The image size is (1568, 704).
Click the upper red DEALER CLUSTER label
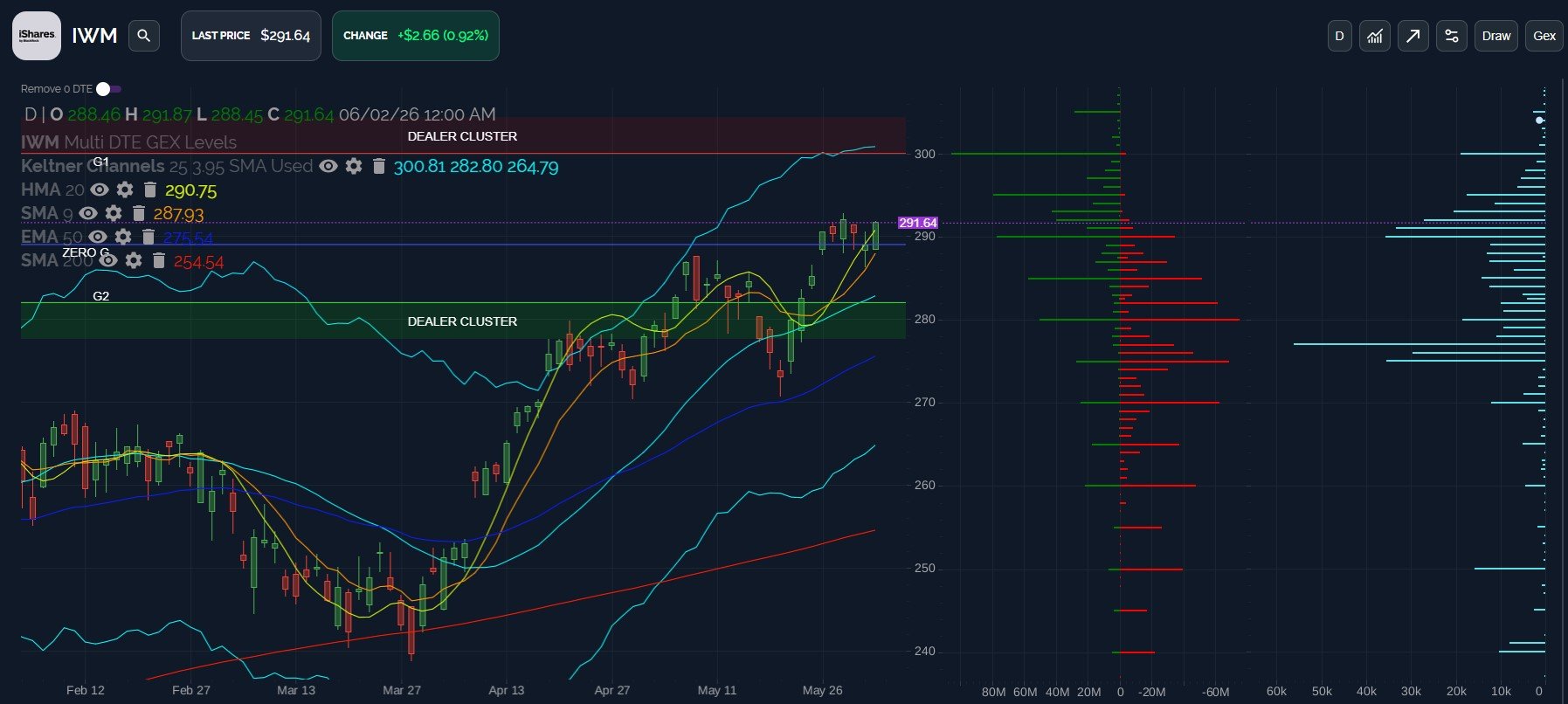462,136
